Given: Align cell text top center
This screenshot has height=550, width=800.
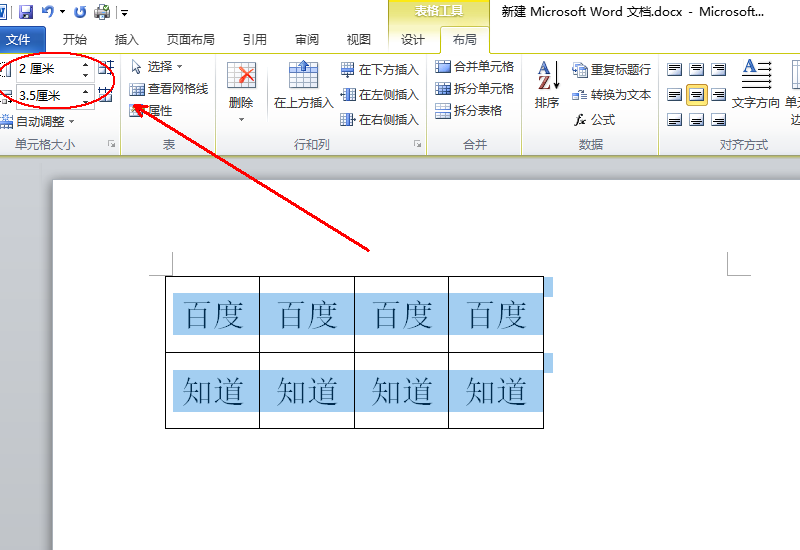Looking at the screenshot, I should click(x=696, y=69).
